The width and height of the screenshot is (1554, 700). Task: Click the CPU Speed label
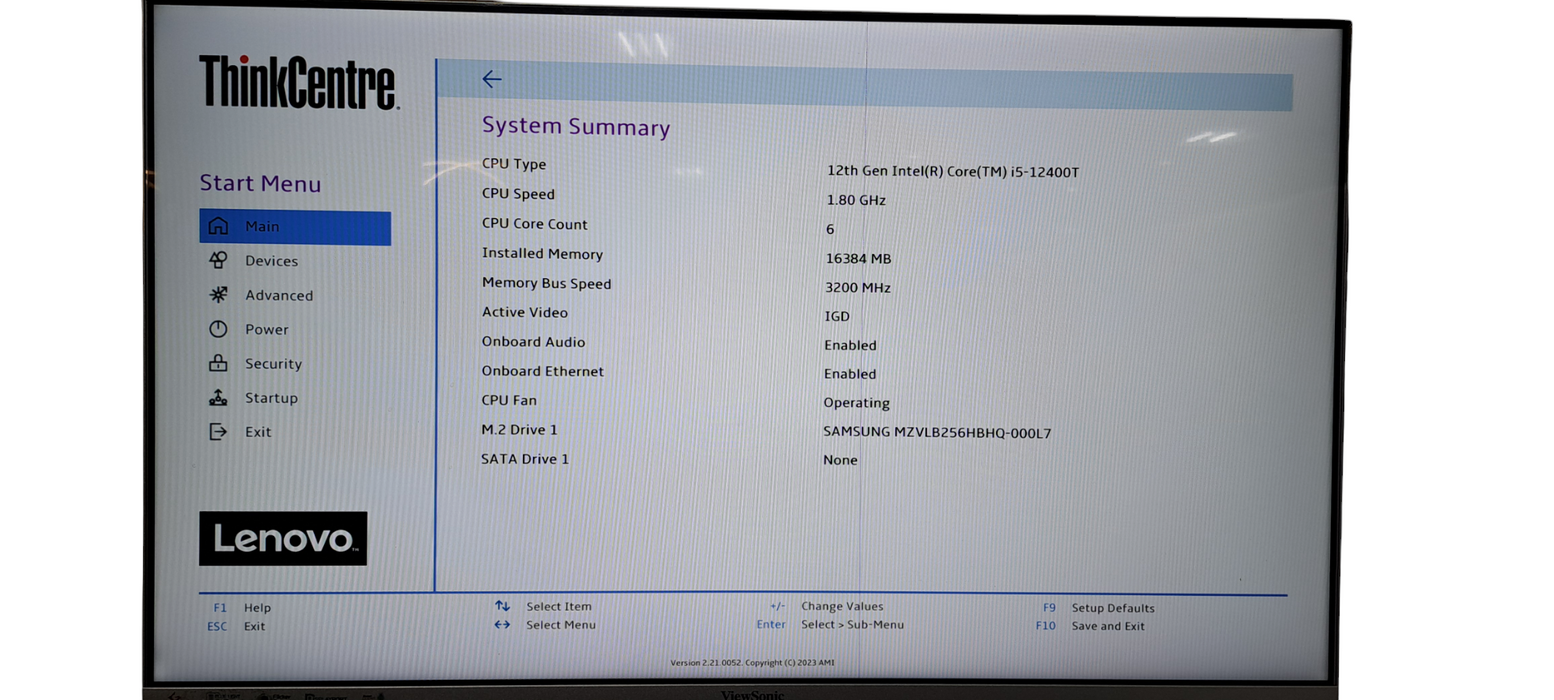(518, 194)
